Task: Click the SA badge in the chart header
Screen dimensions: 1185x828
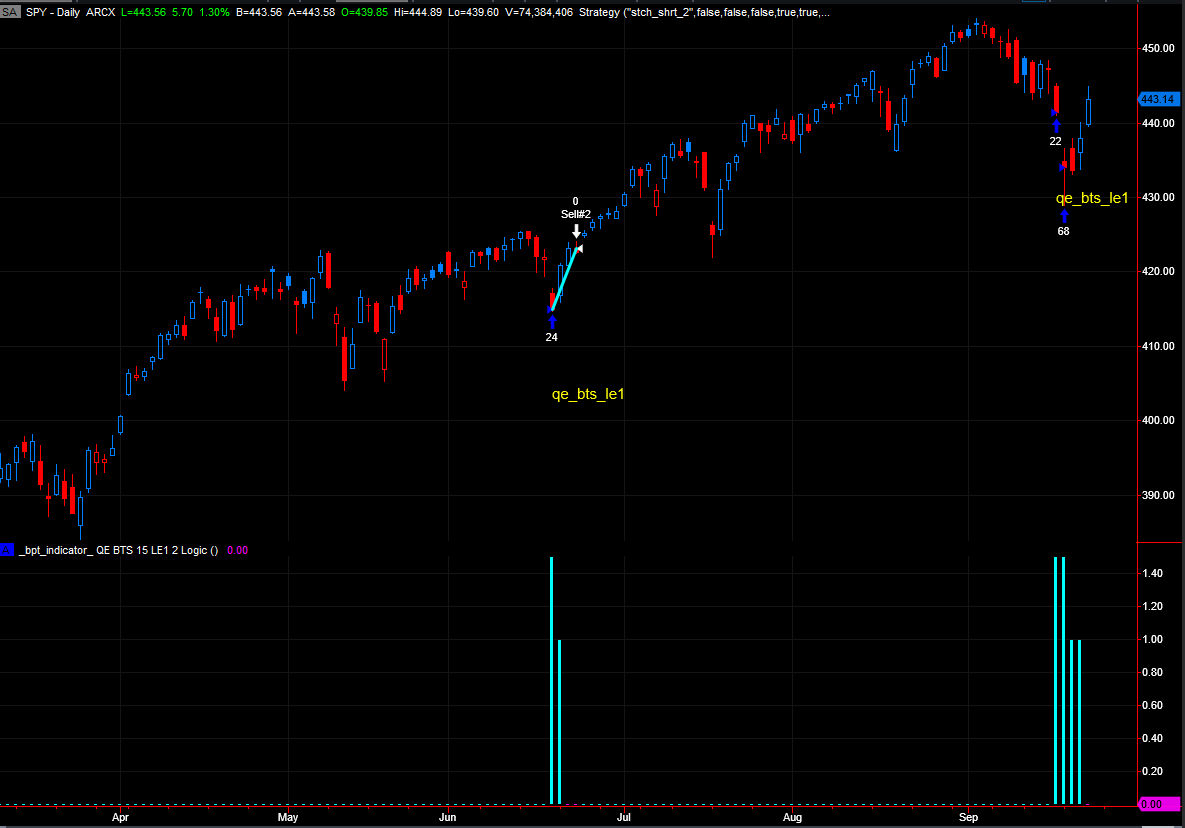Action: [10, 10]
